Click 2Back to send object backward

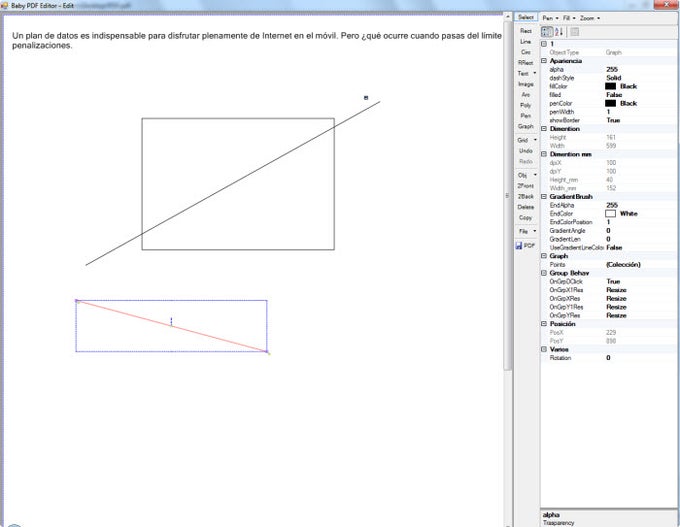click(526, 196)
